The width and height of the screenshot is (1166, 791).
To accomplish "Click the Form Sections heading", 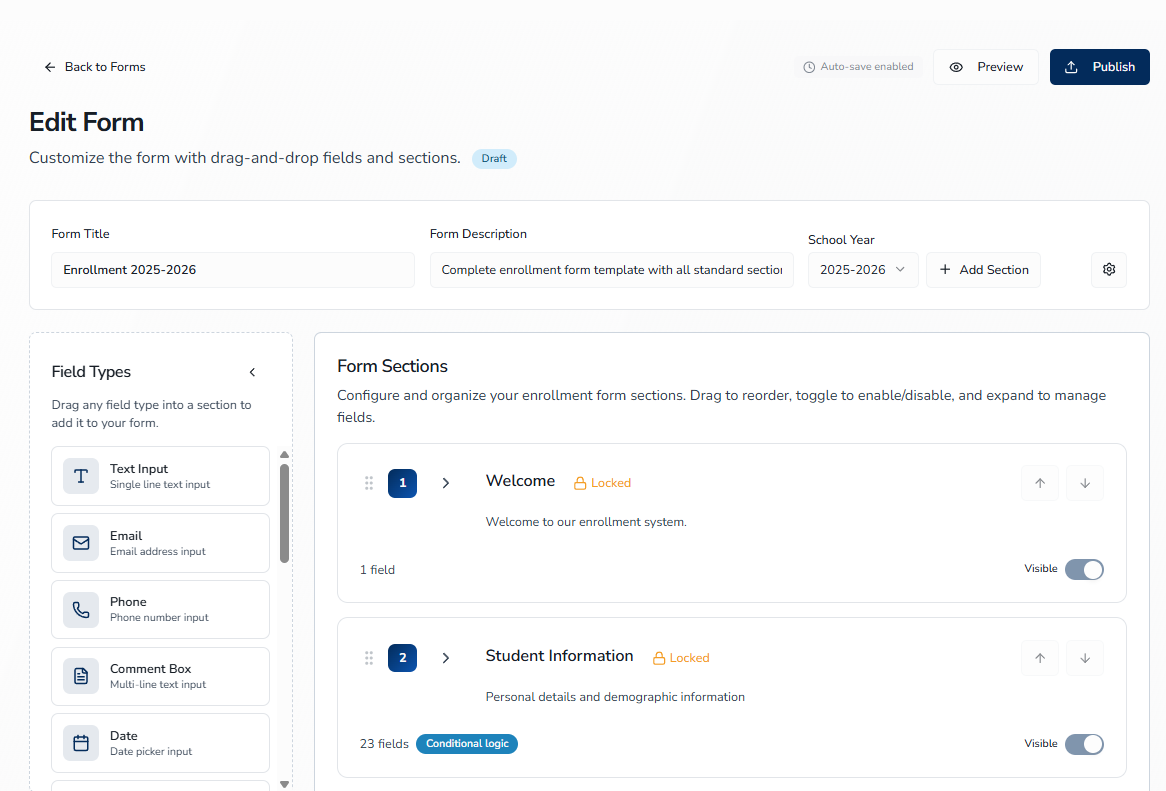I will [x=392, y=366].
